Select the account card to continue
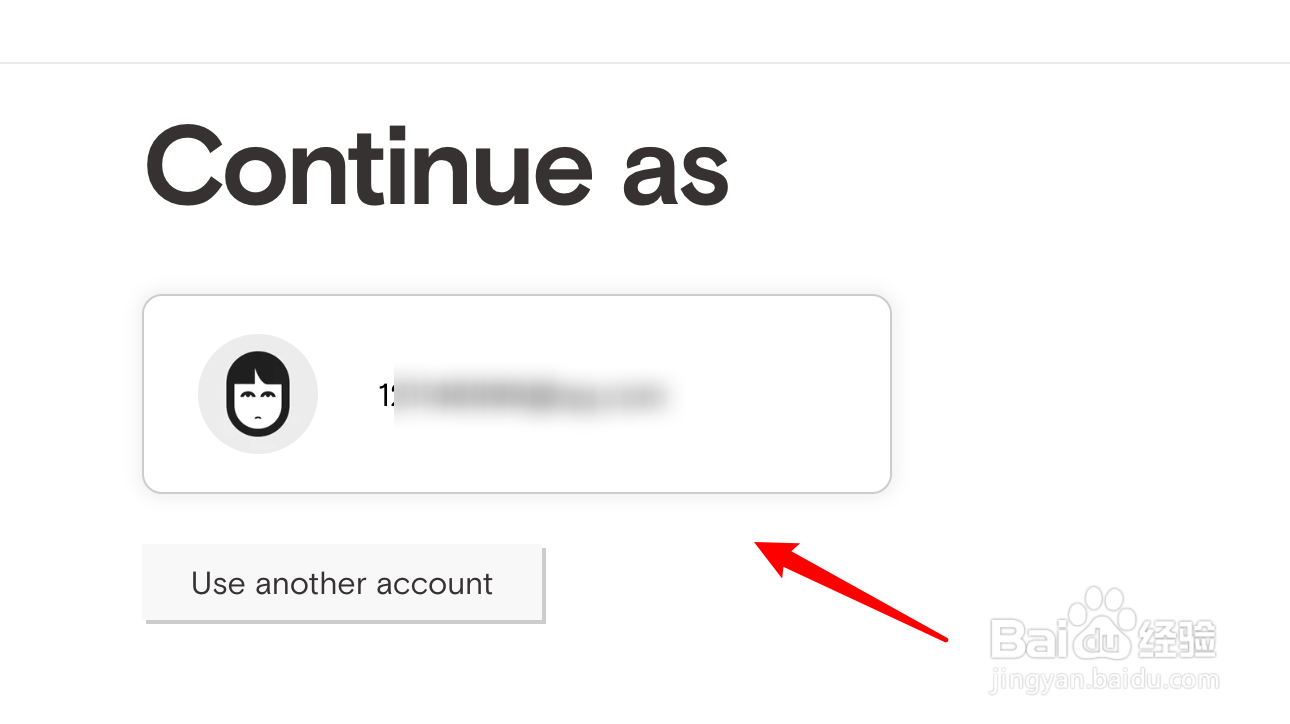Viewport: 1290px width, 724px height. pyautogui.click(x=517, y=394)
